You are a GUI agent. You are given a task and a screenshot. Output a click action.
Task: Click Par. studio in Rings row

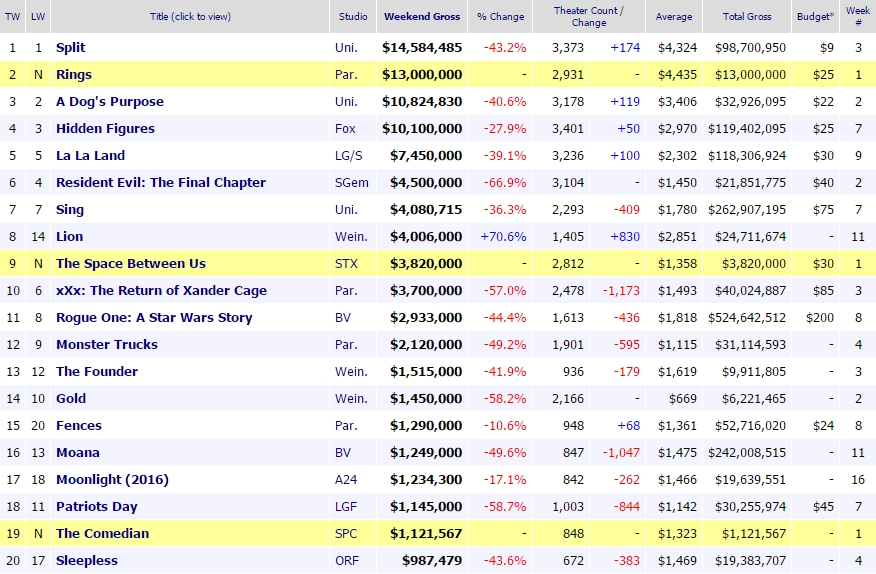click(346, 74)
